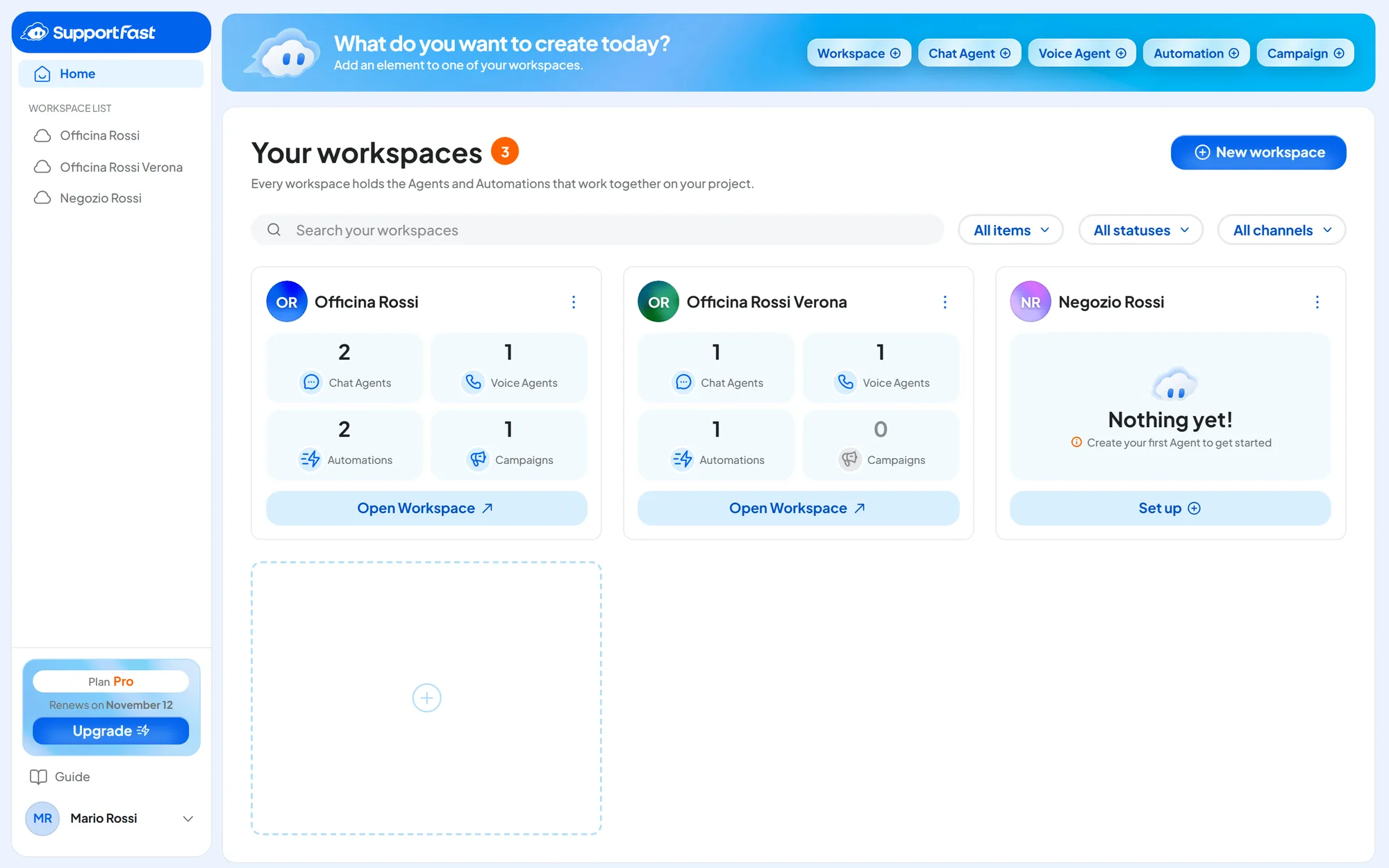Viewport: 1389px width, 868px height.
Task: Open the Negozio Rossi card options menu
Action: (1317, 302)
